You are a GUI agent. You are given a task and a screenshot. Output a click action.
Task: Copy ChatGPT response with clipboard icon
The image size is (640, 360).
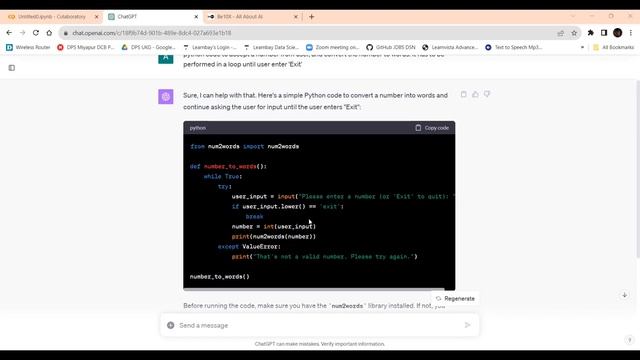click(464, 94)
